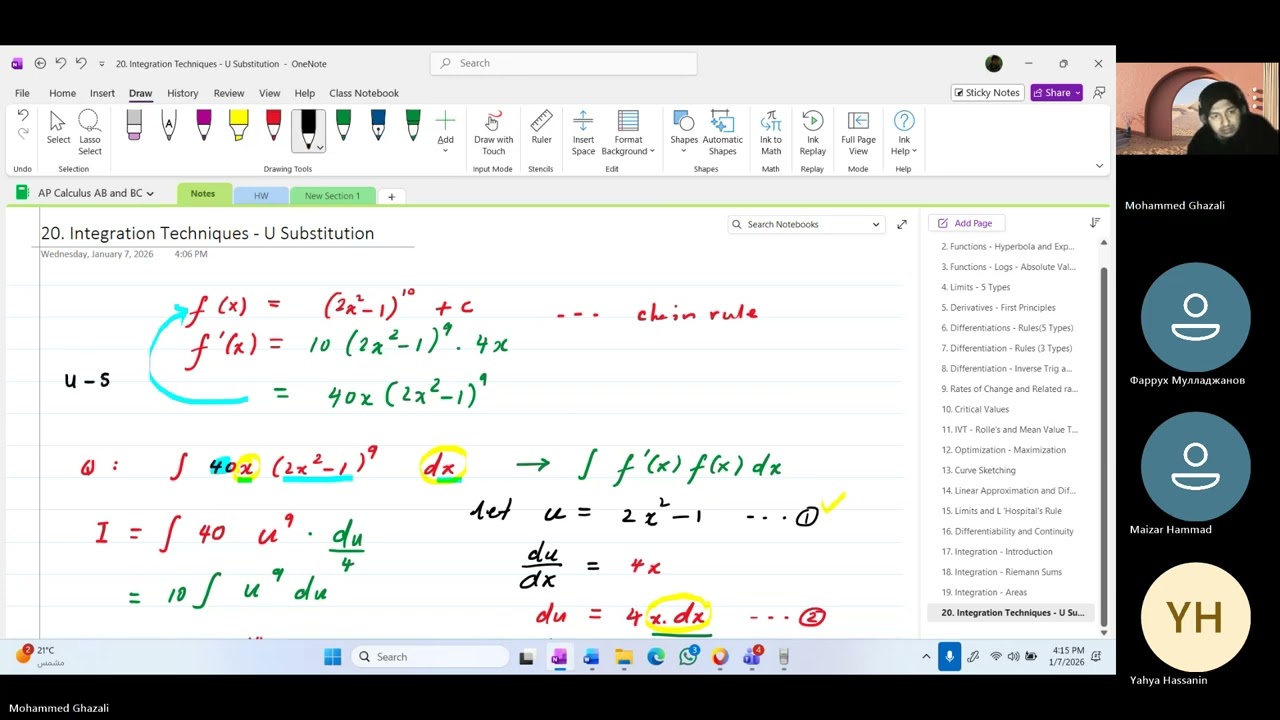The image size is (1280, 720).
Task: Open the account profile picture
Action: (993, 63)
